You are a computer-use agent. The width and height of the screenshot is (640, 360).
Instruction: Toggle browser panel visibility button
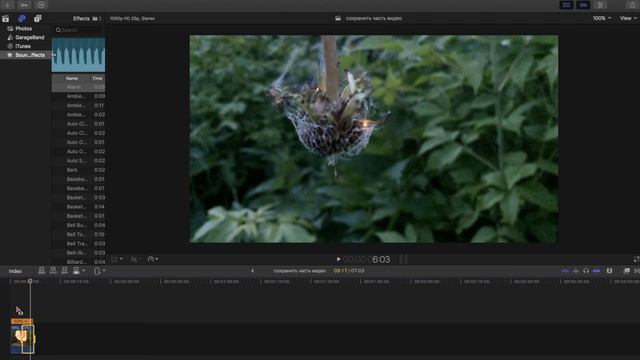566,5
